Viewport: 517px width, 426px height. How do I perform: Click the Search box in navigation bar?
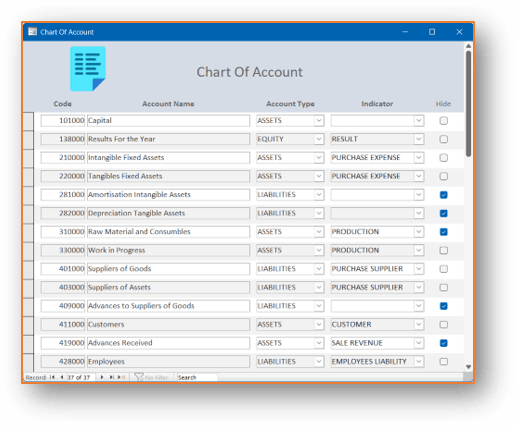[197, 377]
